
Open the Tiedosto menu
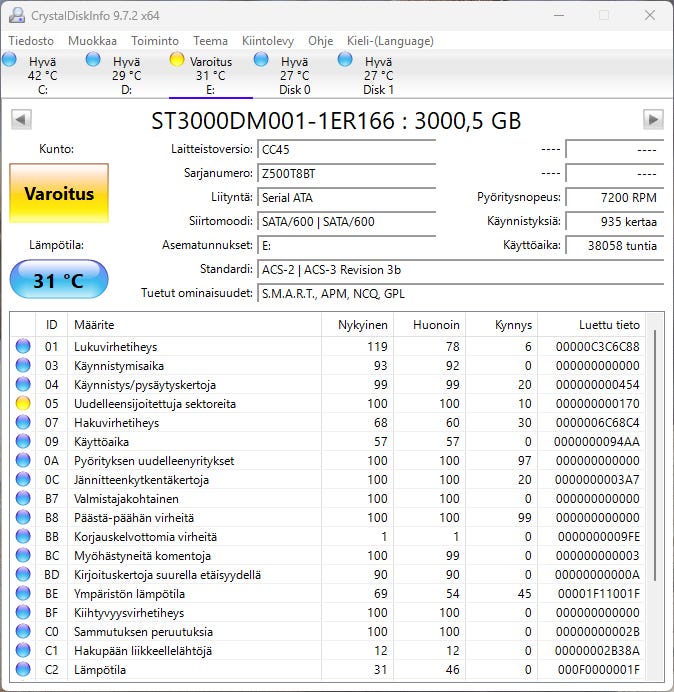coord(32,41)
